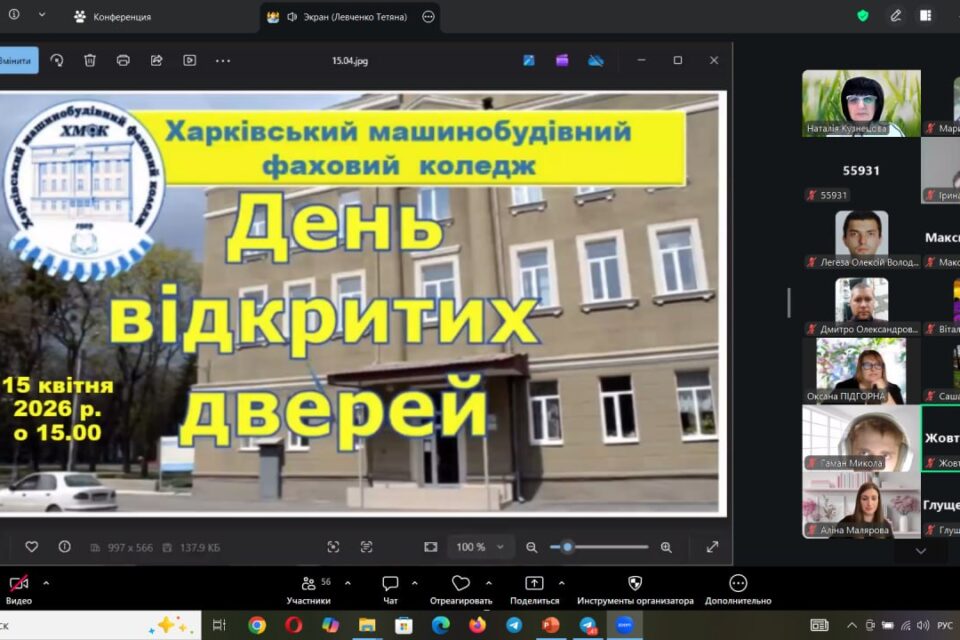Open options for the shared screen tab

click(x=429, y=17)
